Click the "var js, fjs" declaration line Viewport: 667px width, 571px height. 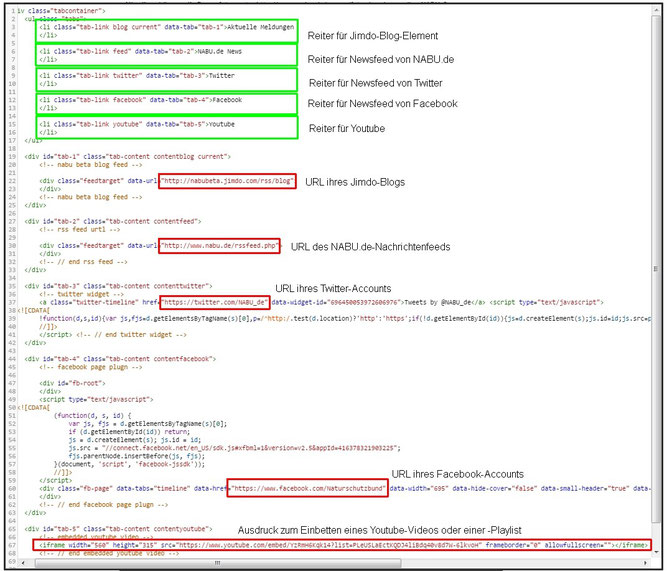[148, 423]
